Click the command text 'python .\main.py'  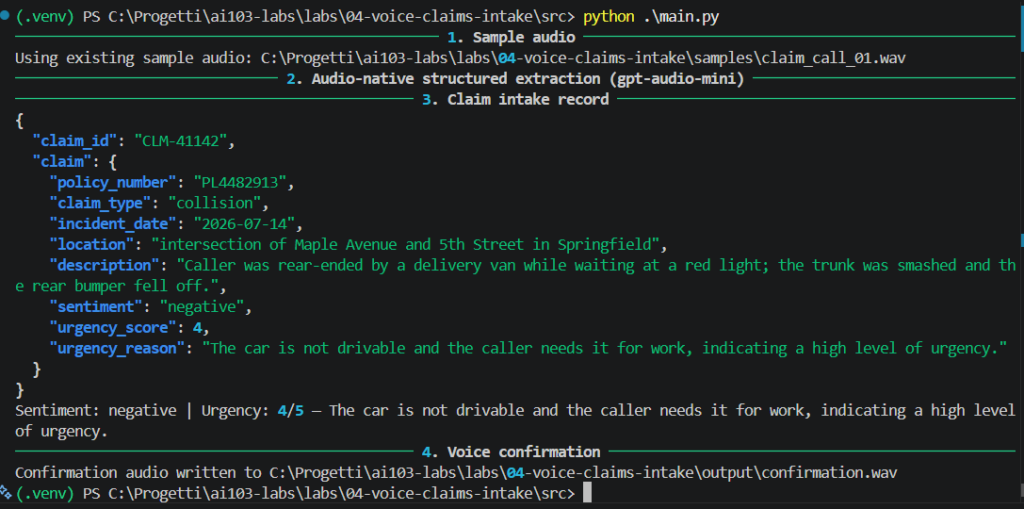pos(651,17)
